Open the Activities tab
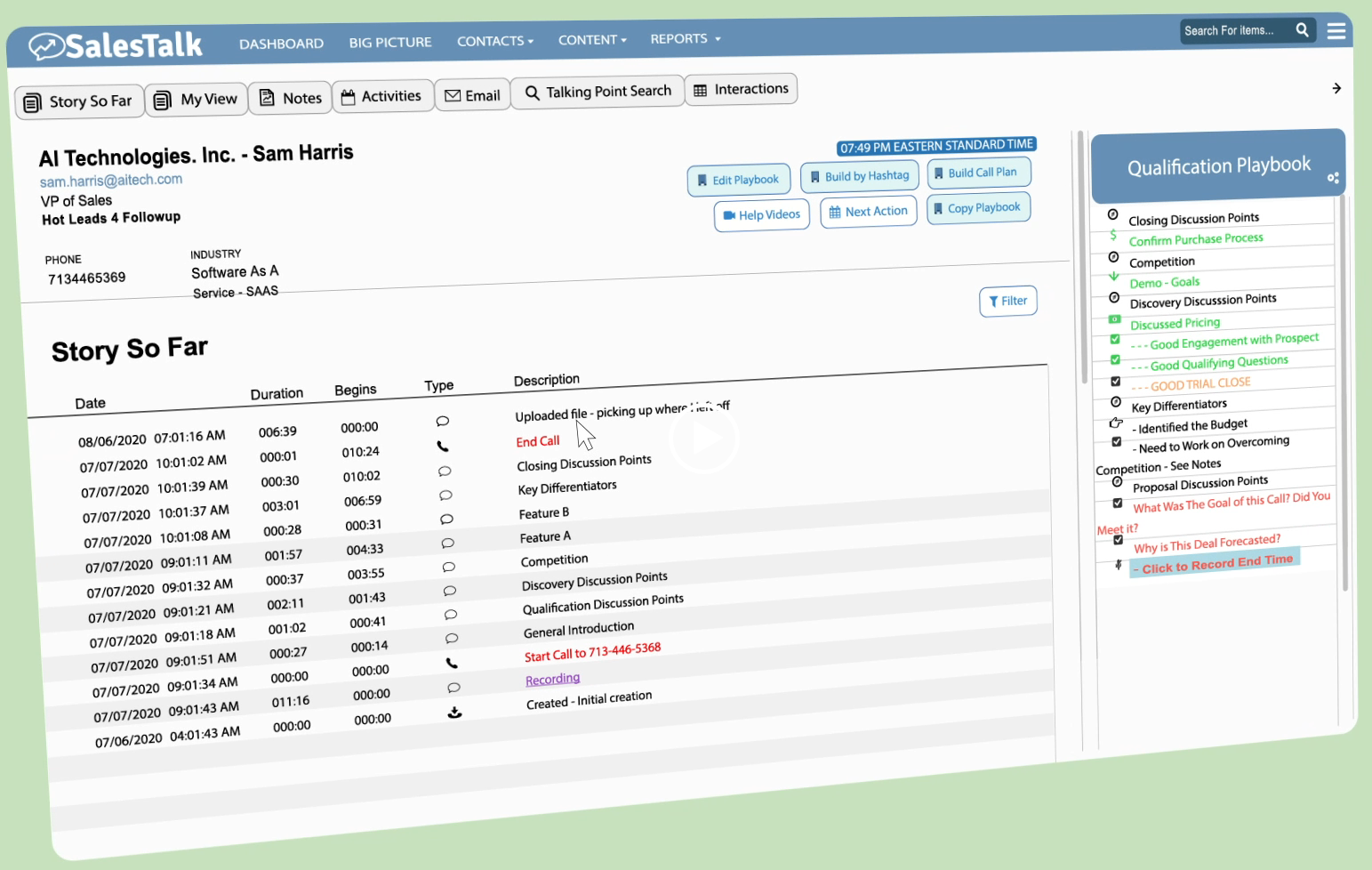 point(382,96)
